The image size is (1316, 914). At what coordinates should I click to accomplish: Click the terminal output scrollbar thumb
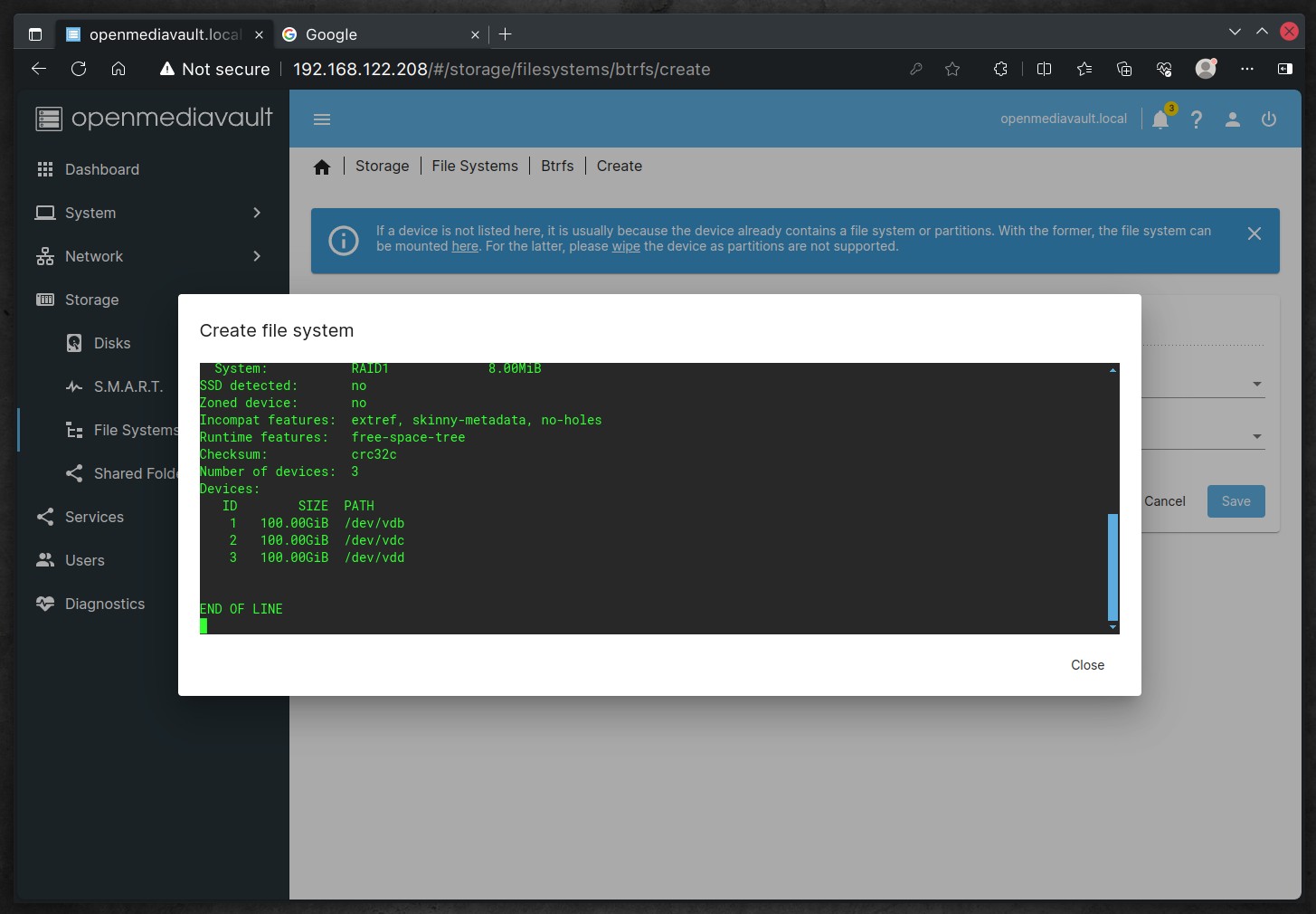[1112, 567]
